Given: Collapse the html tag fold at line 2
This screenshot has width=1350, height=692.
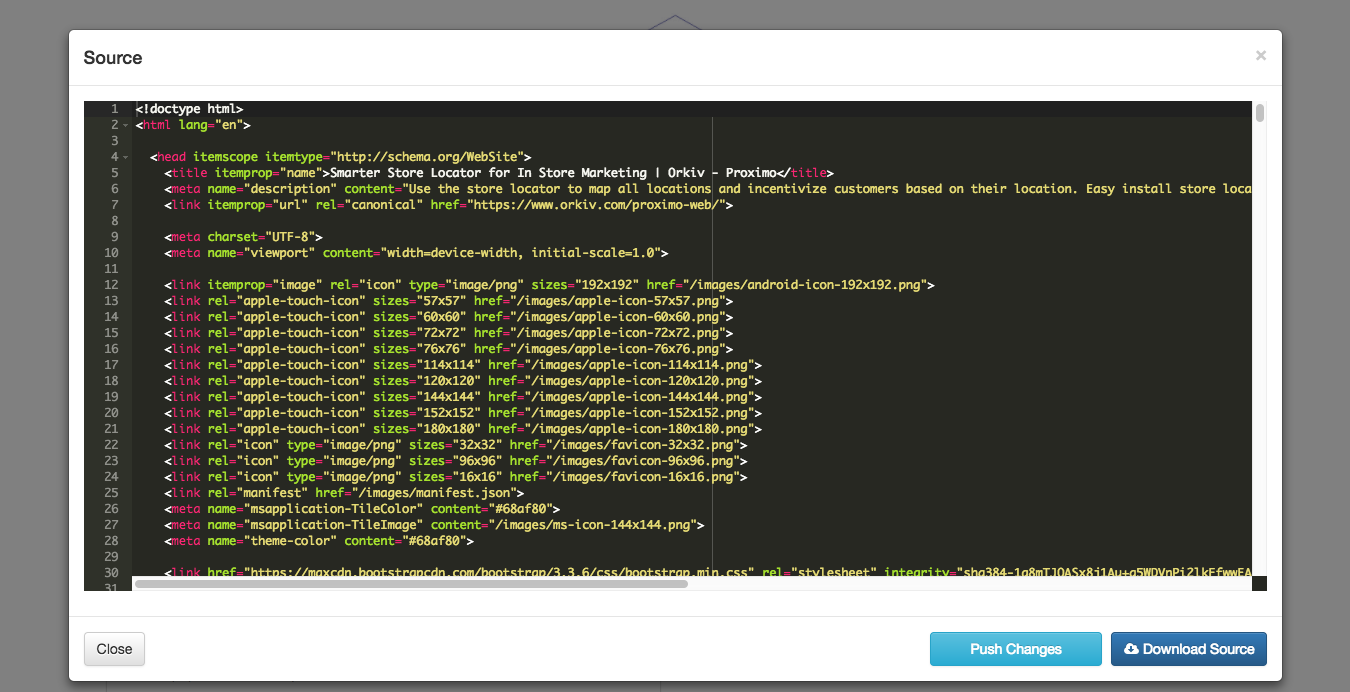Looking at the screenshot, I should pos(126,125).
